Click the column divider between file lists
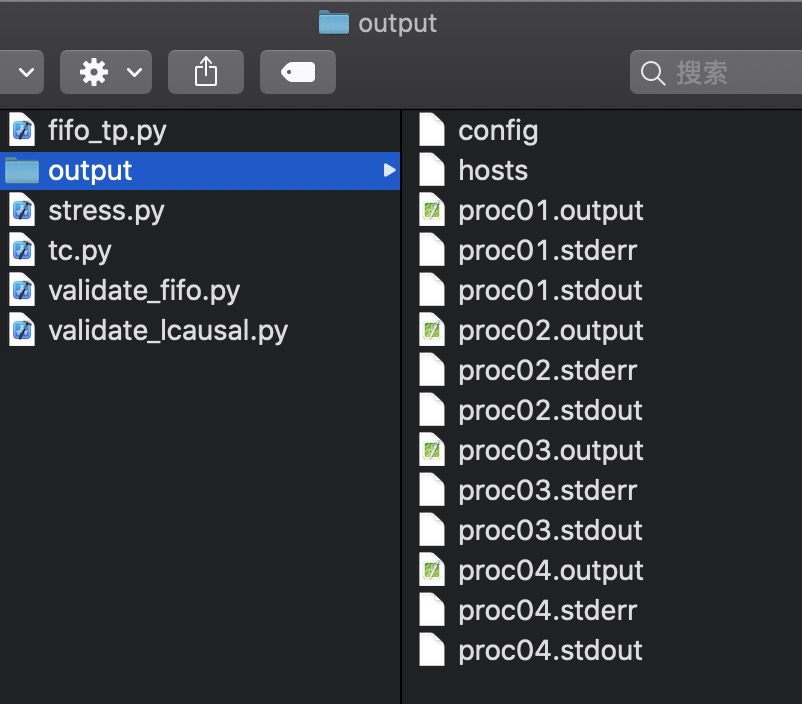The image size is (802, 704). (401, 400)
